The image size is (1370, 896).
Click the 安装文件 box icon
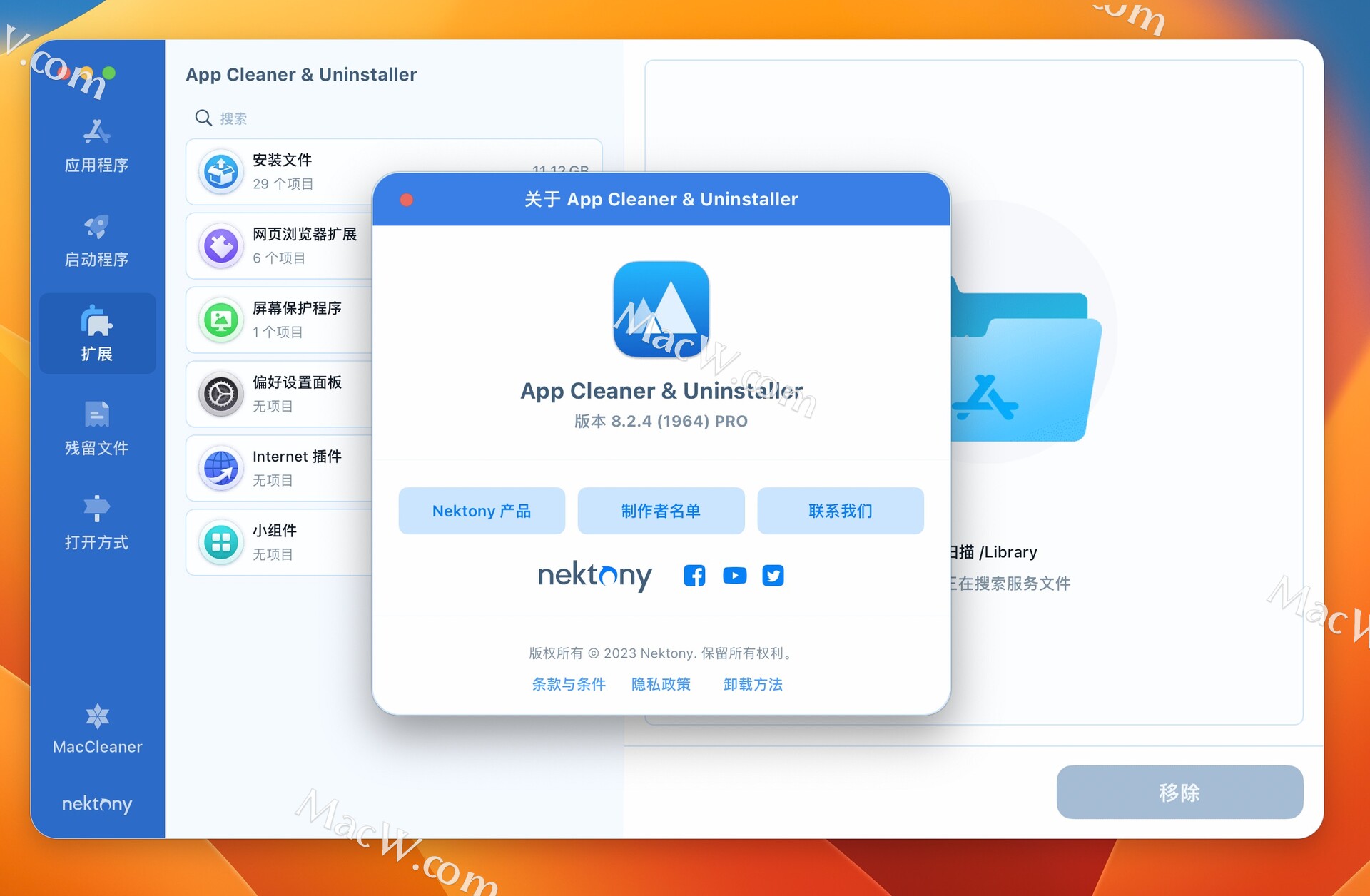pos(221,172)
